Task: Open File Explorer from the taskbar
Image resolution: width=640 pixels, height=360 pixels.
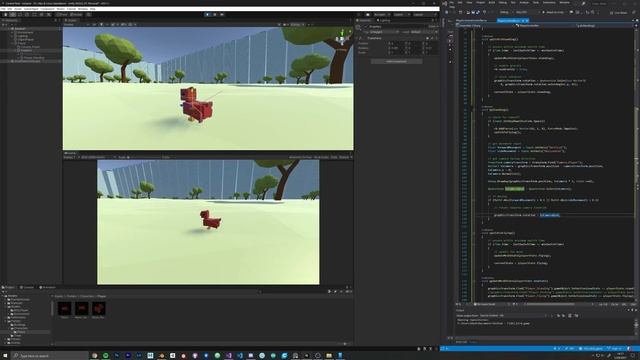Action: tap(329, 356)
